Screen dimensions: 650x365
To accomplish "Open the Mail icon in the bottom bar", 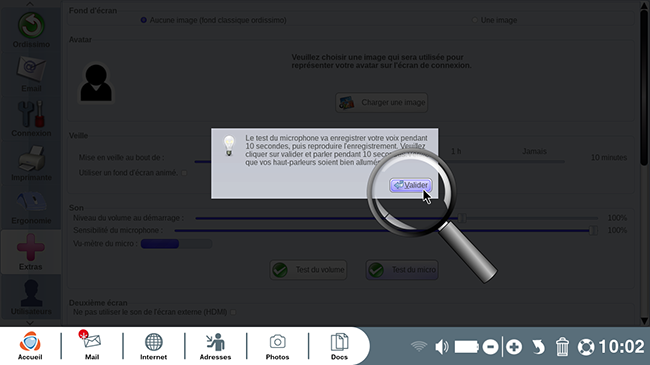I will tap(92, 346).
